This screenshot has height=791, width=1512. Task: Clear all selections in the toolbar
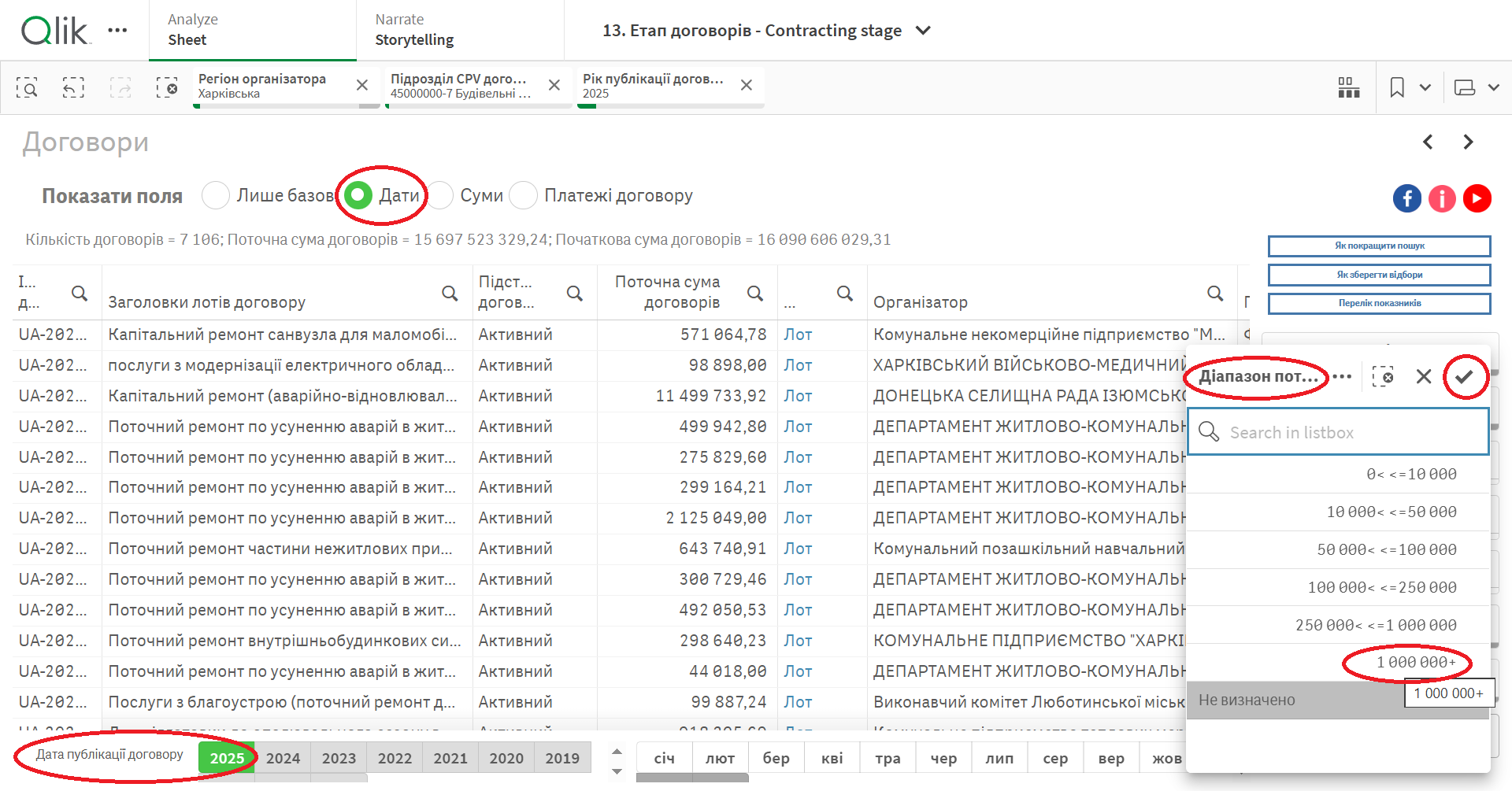(166, 87)
